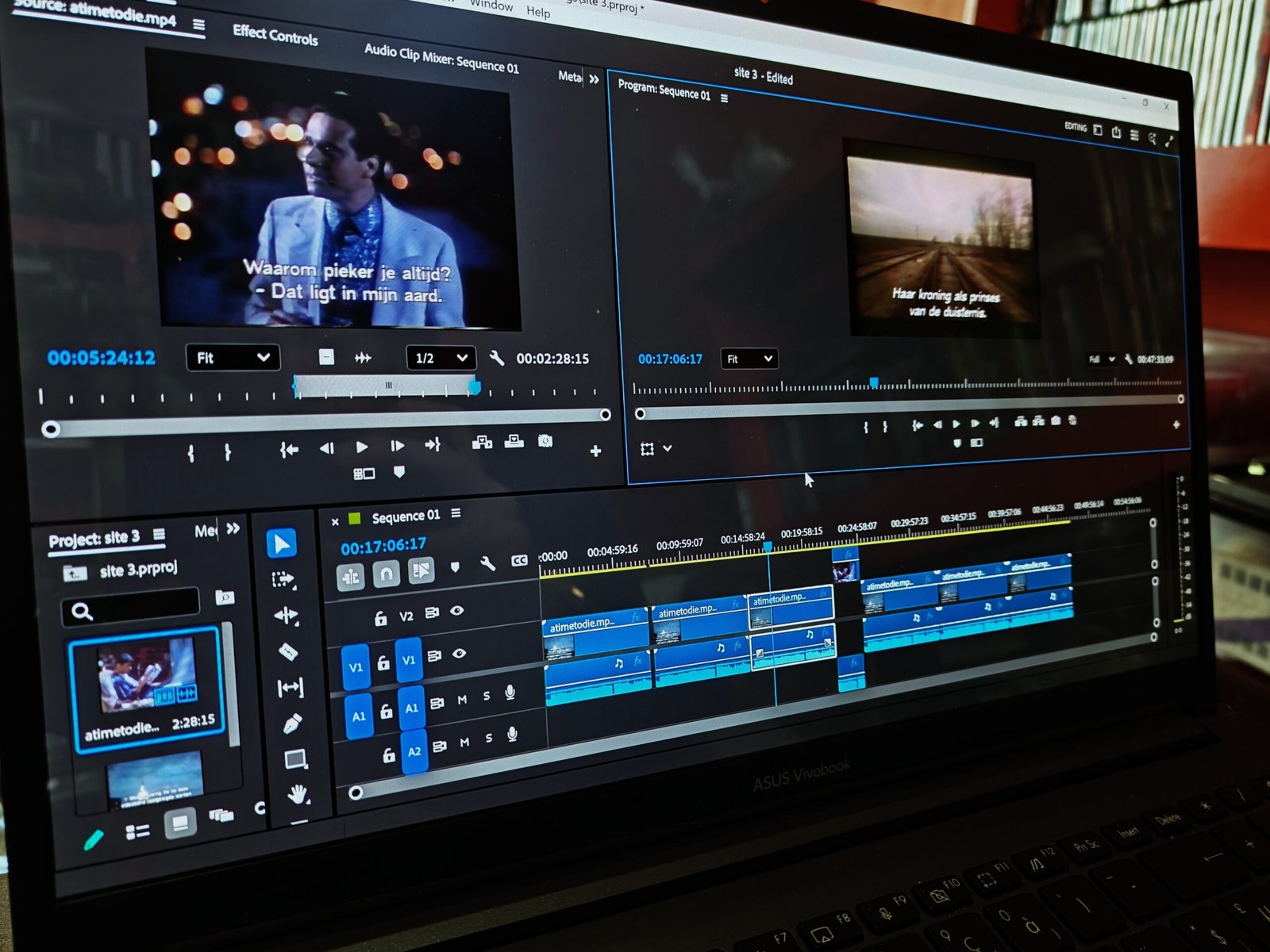Select the Hand tool
This screenshot has width=1270, height=952.
(298, 794)
